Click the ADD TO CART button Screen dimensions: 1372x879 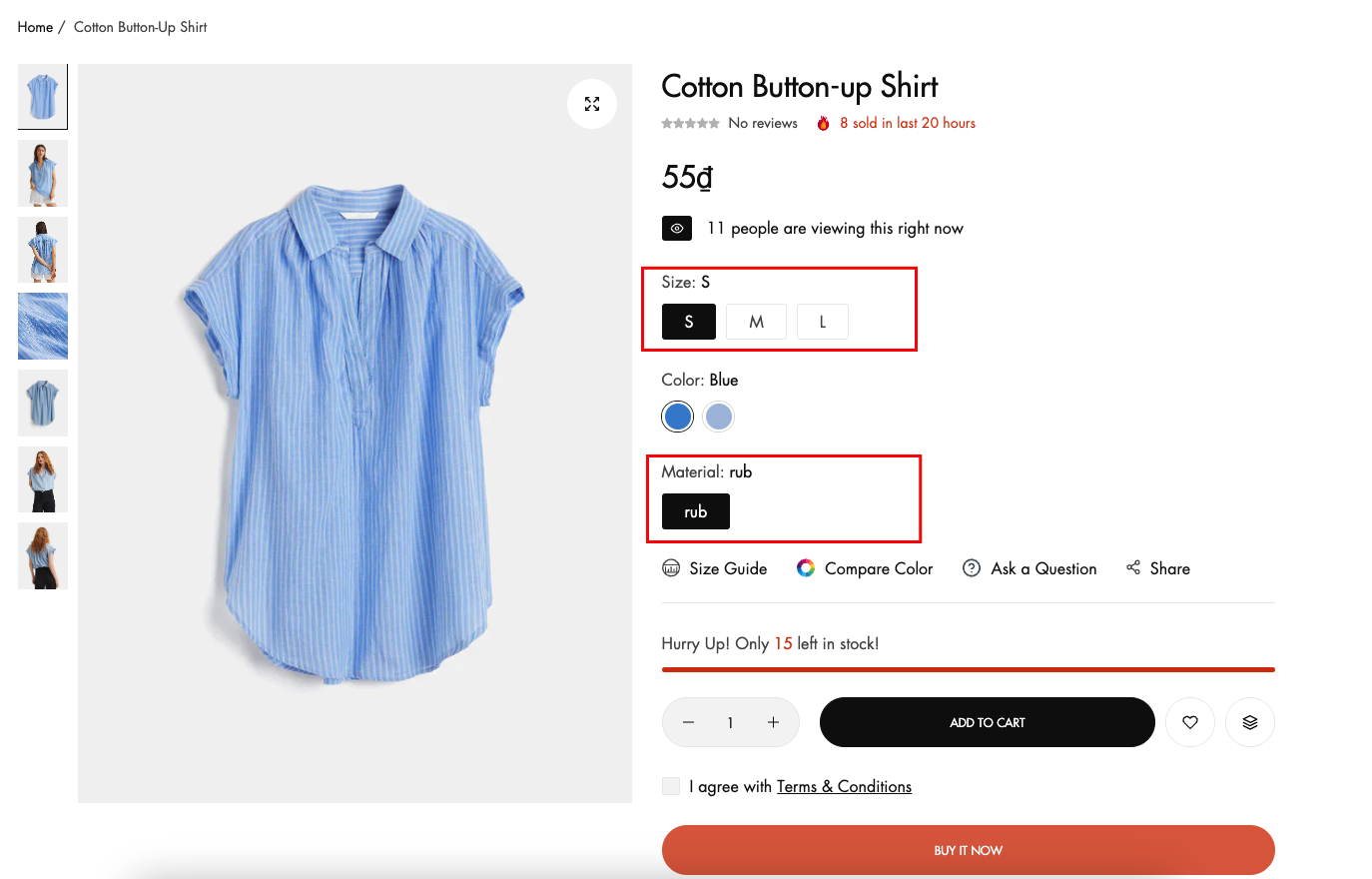pos(987,722)
